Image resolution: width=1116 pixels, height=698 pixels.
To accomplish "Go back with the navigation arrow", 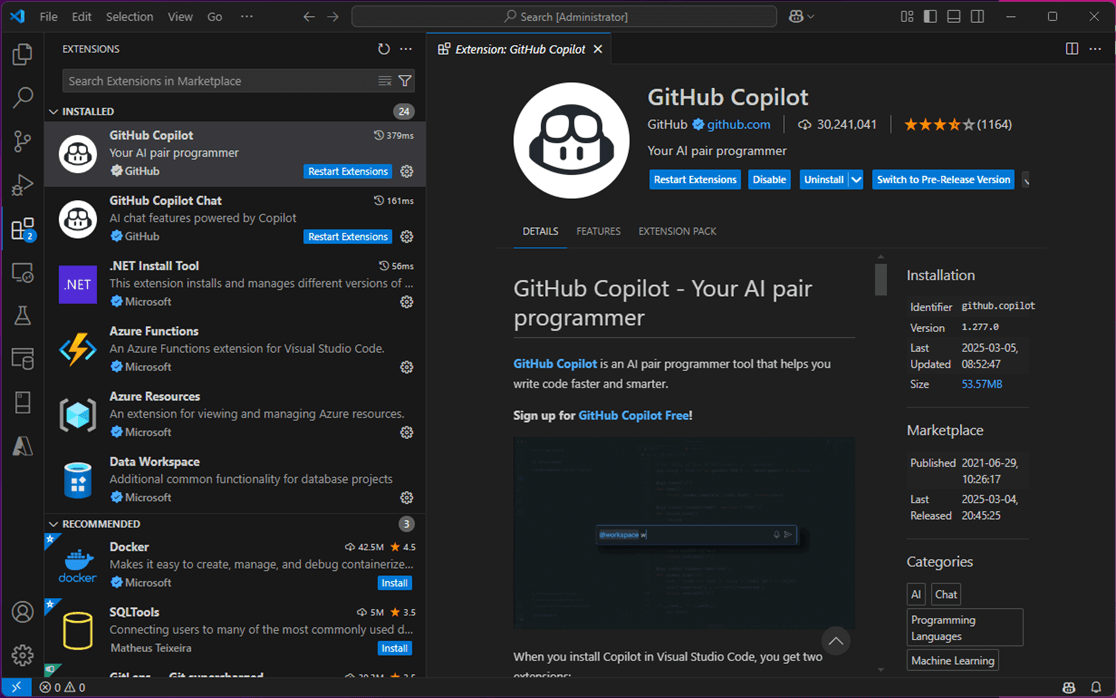I will [309, 16].
